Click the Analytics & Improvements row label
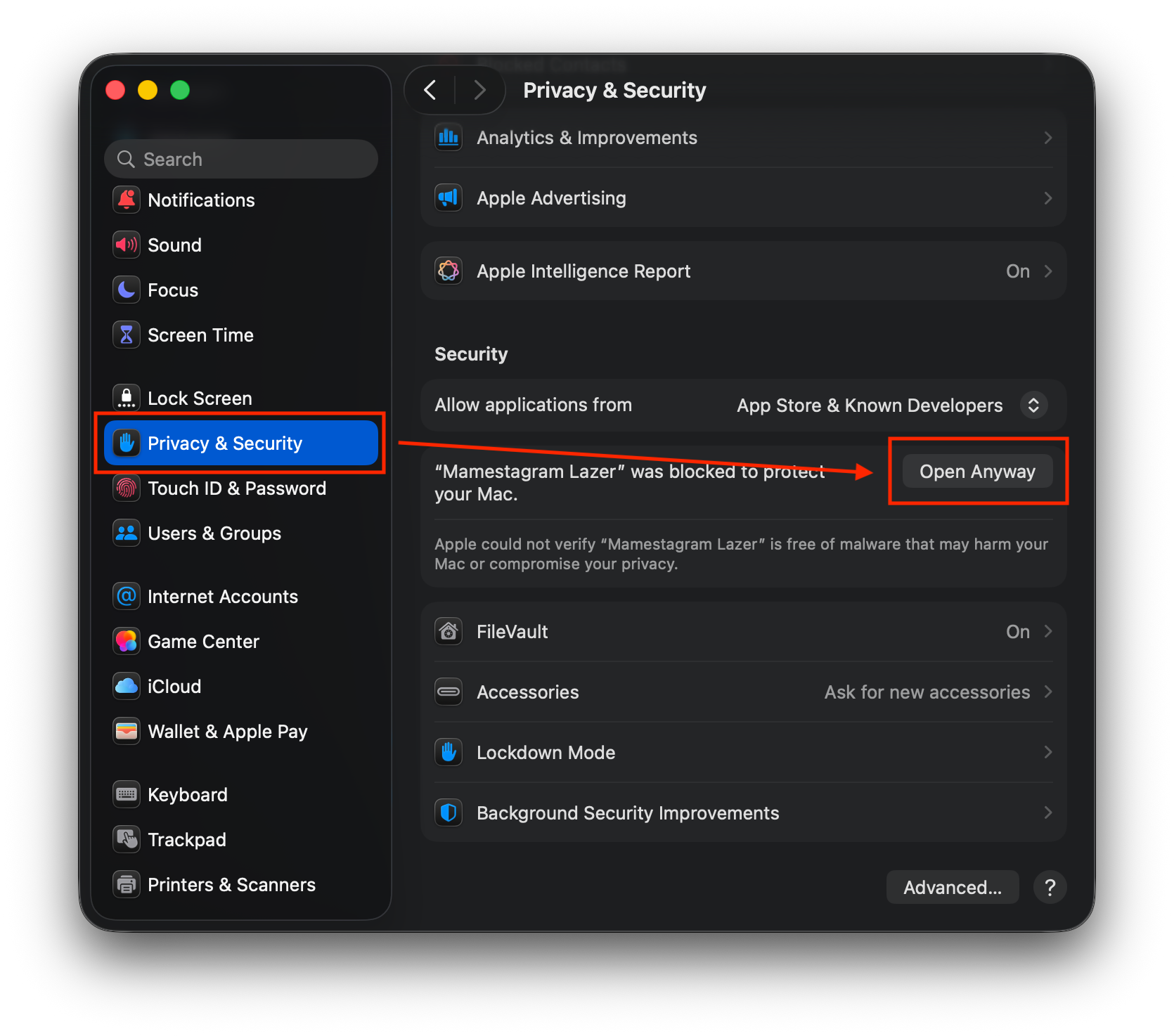Screen dimensions: 1174x1036 (x=587, y=138)
